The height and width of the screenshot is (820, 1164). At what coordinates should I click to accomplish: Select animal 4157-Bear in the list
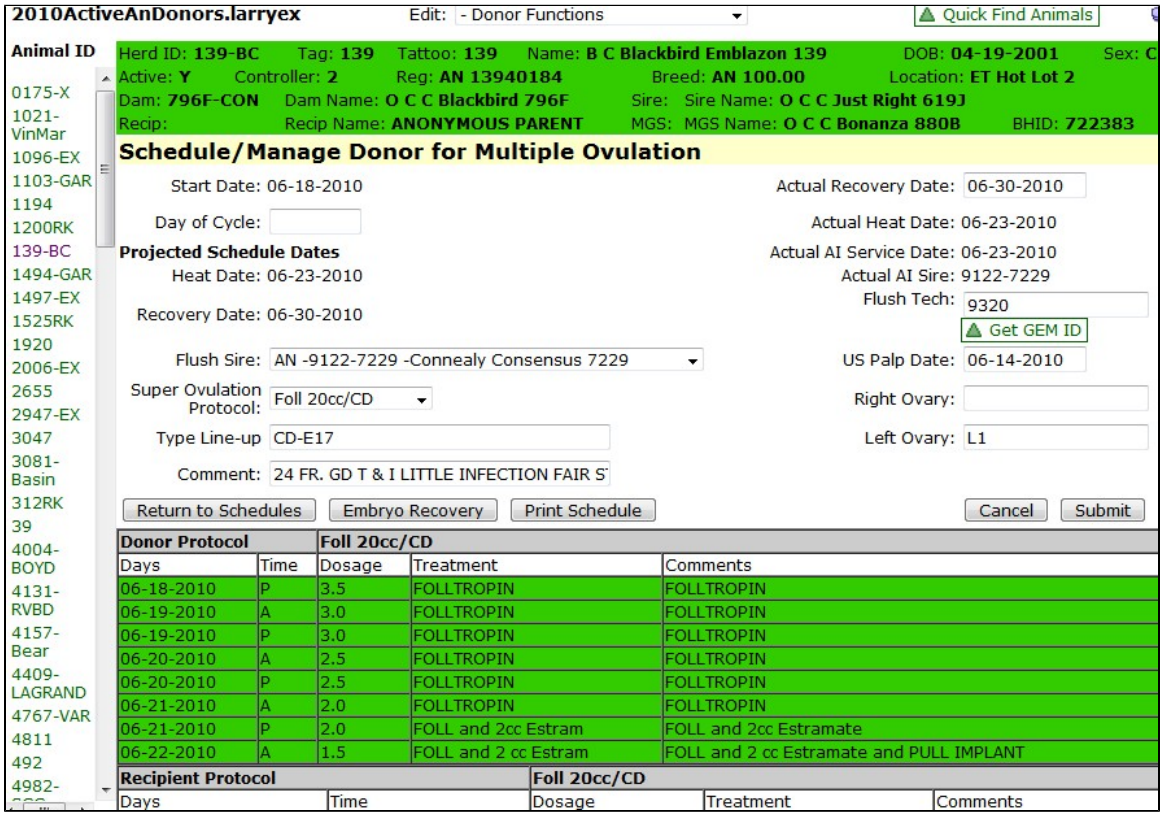(x=34, y=642)
